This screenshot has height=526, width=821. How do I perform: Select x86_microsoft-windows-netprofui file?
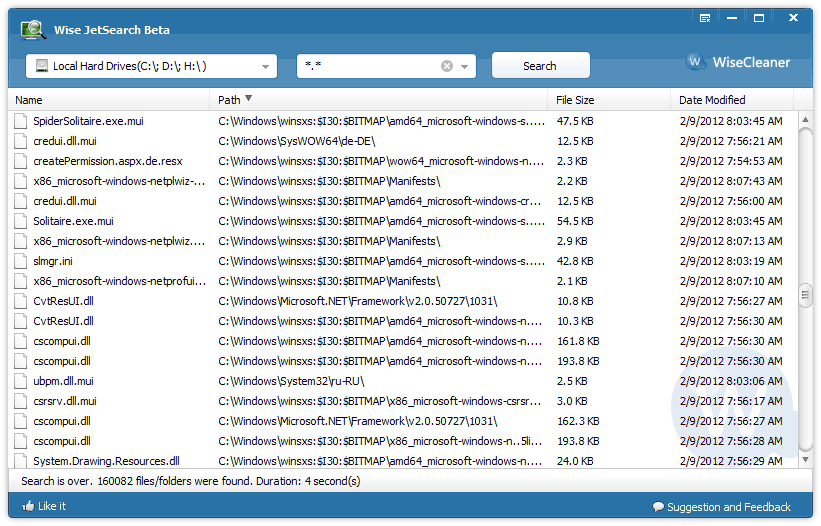403,281
